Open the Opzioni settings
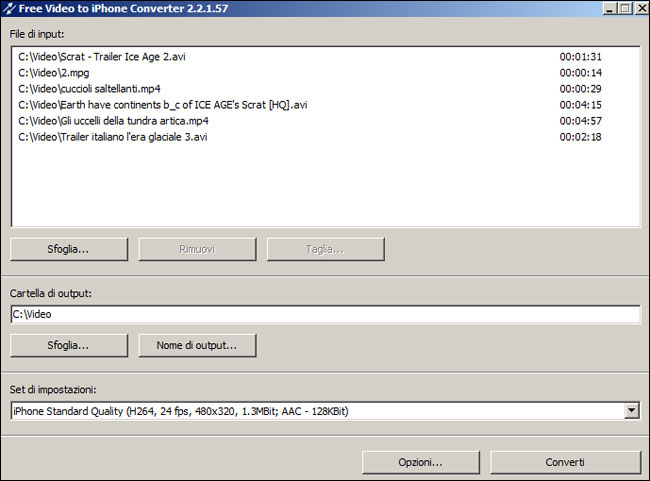This screenshot has width=650, height=481. [421, 462]
